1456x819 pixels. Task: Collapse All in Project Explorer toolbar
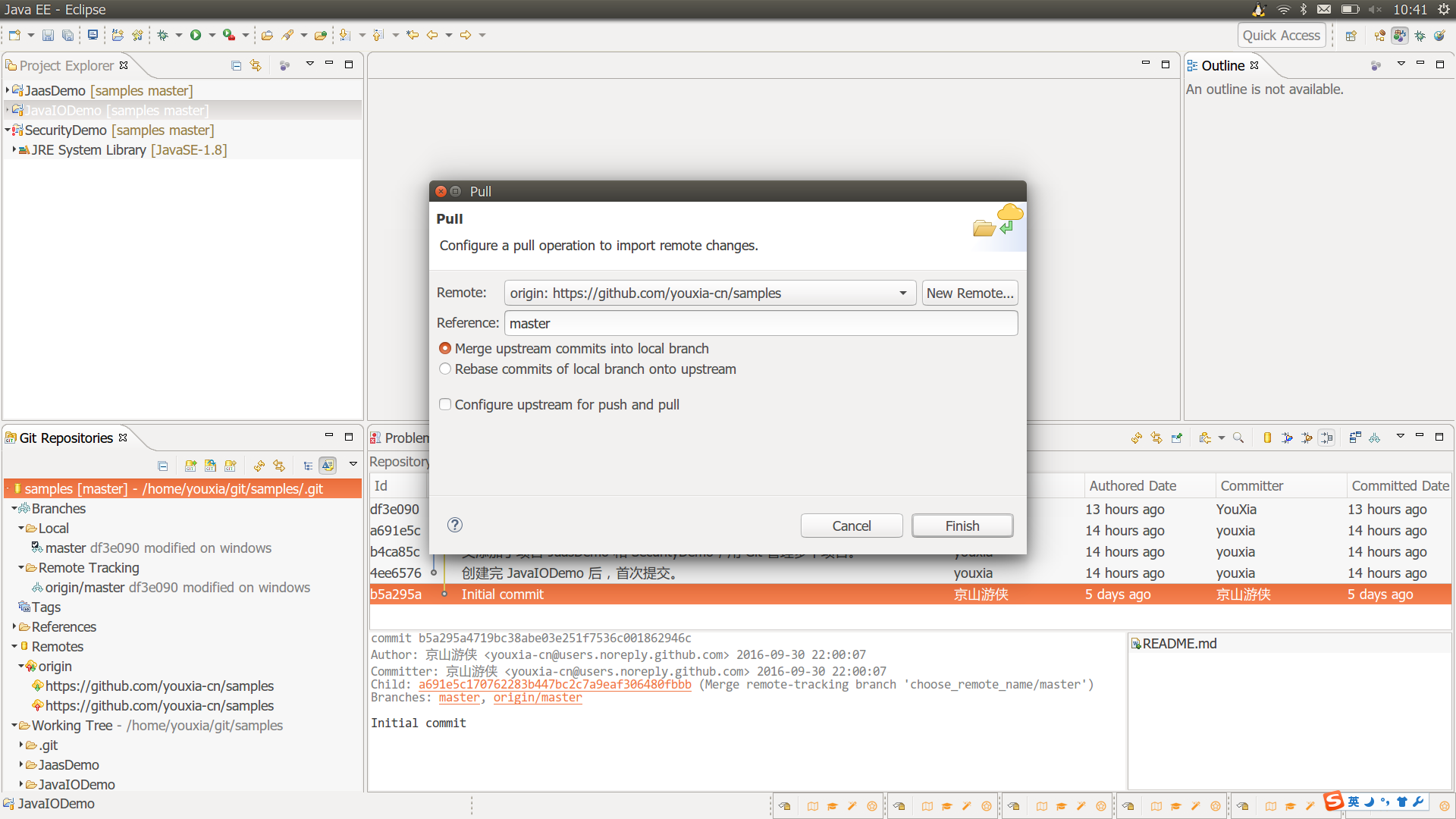tap(236, 65)
